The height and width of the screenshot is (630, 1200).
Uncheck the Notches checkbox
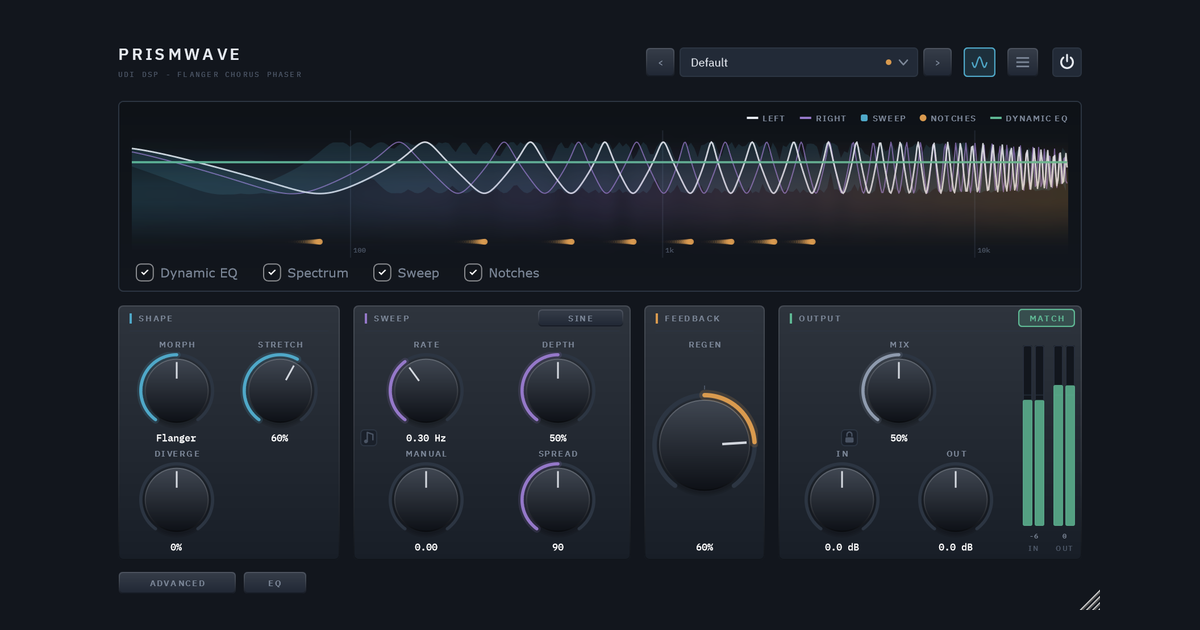point(473,272)
